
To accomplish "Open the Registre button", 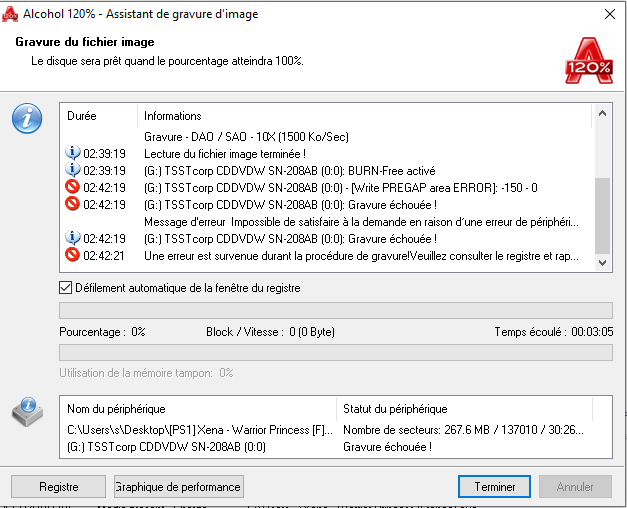I will pyautogui.click(x=58, y=486).
